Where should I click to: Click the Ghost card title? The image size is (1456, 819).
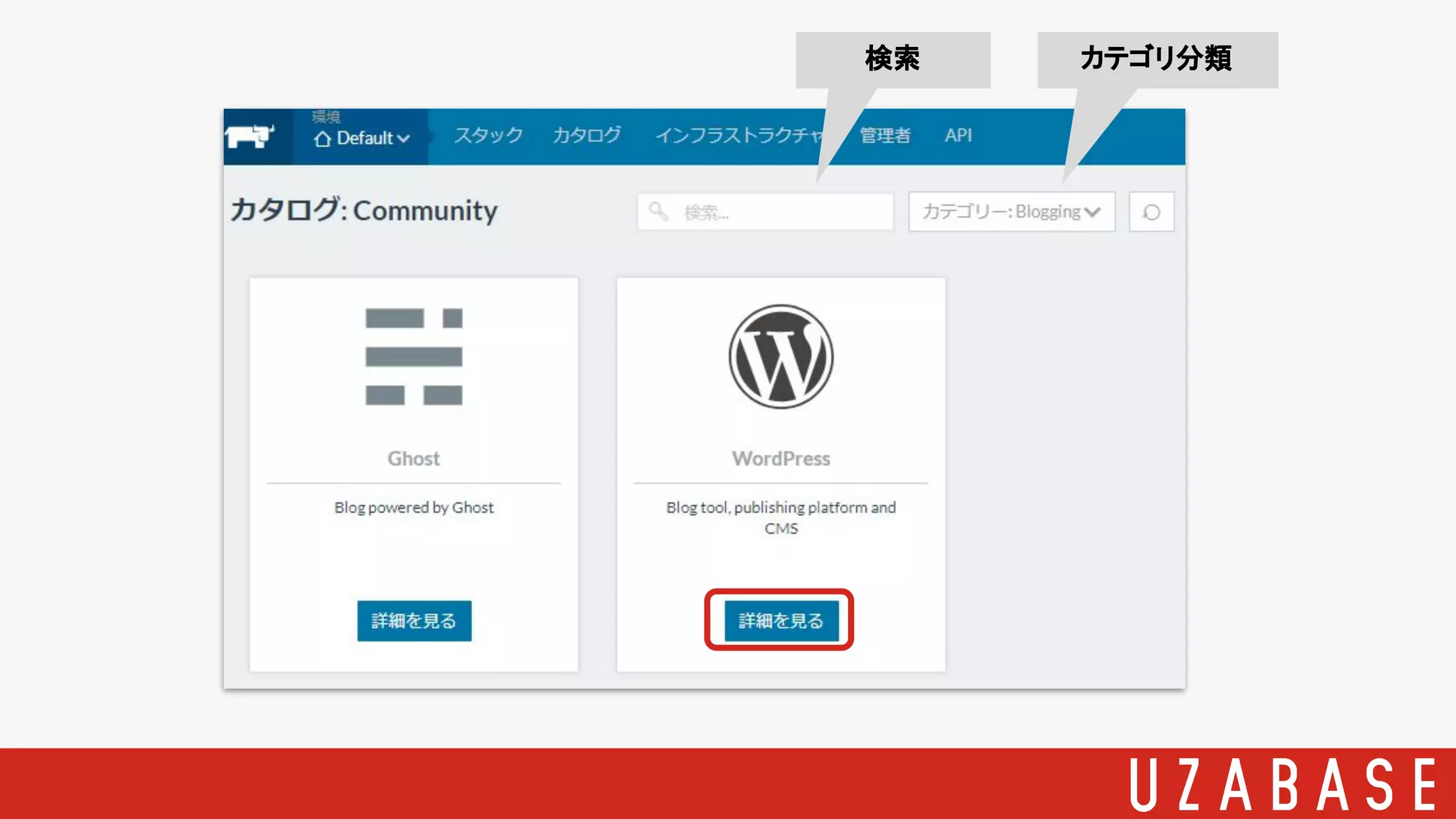click(414, 459)
